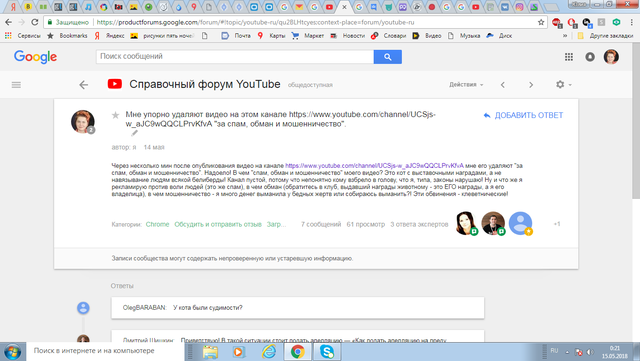
Task: Open the Видео bookmark
Action: point(427,36)
